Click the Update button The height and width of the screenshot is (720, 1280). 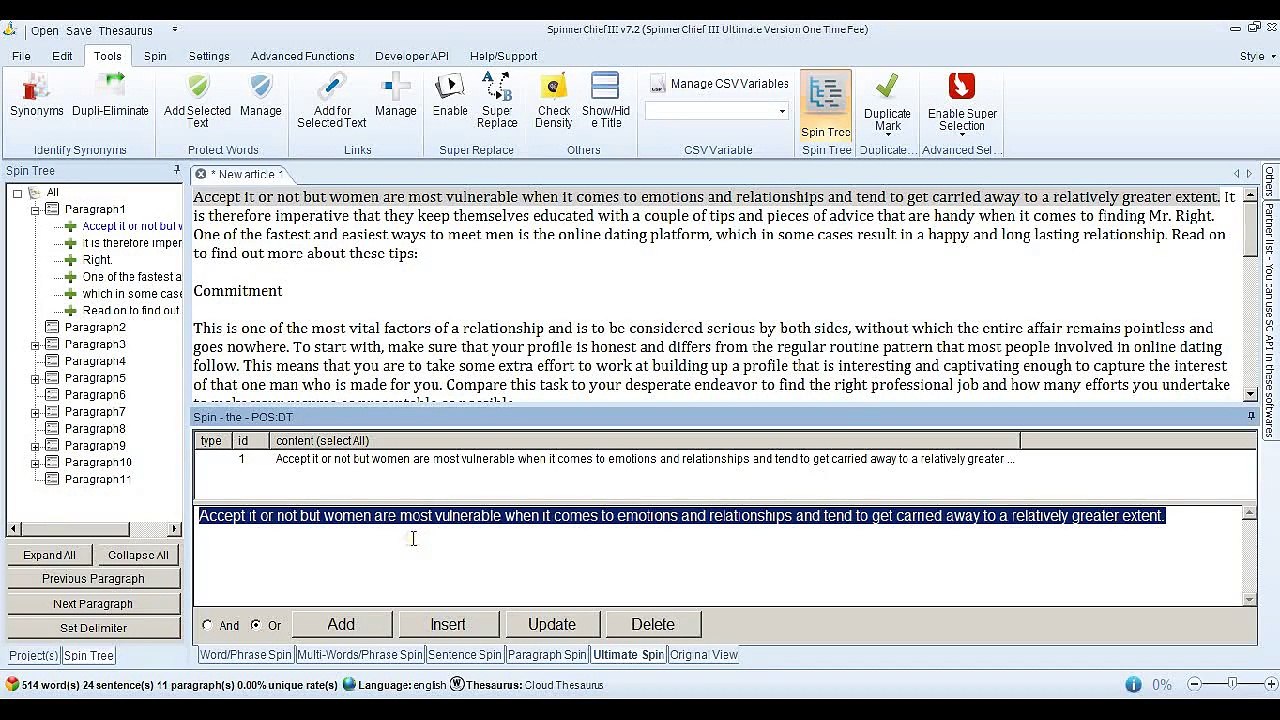552,625
